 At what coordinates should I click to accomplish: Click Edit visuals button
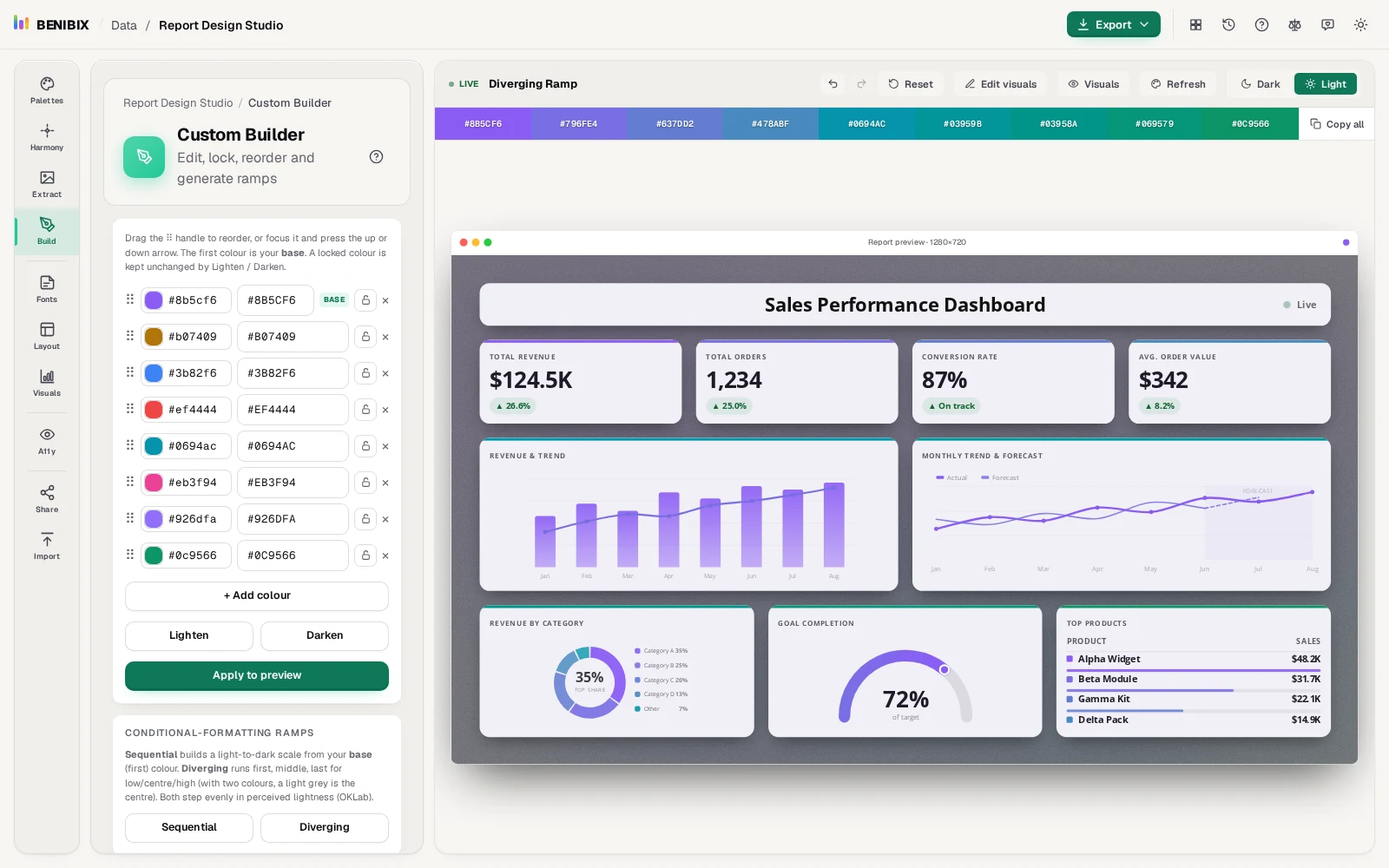pyautogui.click(x=1000, y=84)
